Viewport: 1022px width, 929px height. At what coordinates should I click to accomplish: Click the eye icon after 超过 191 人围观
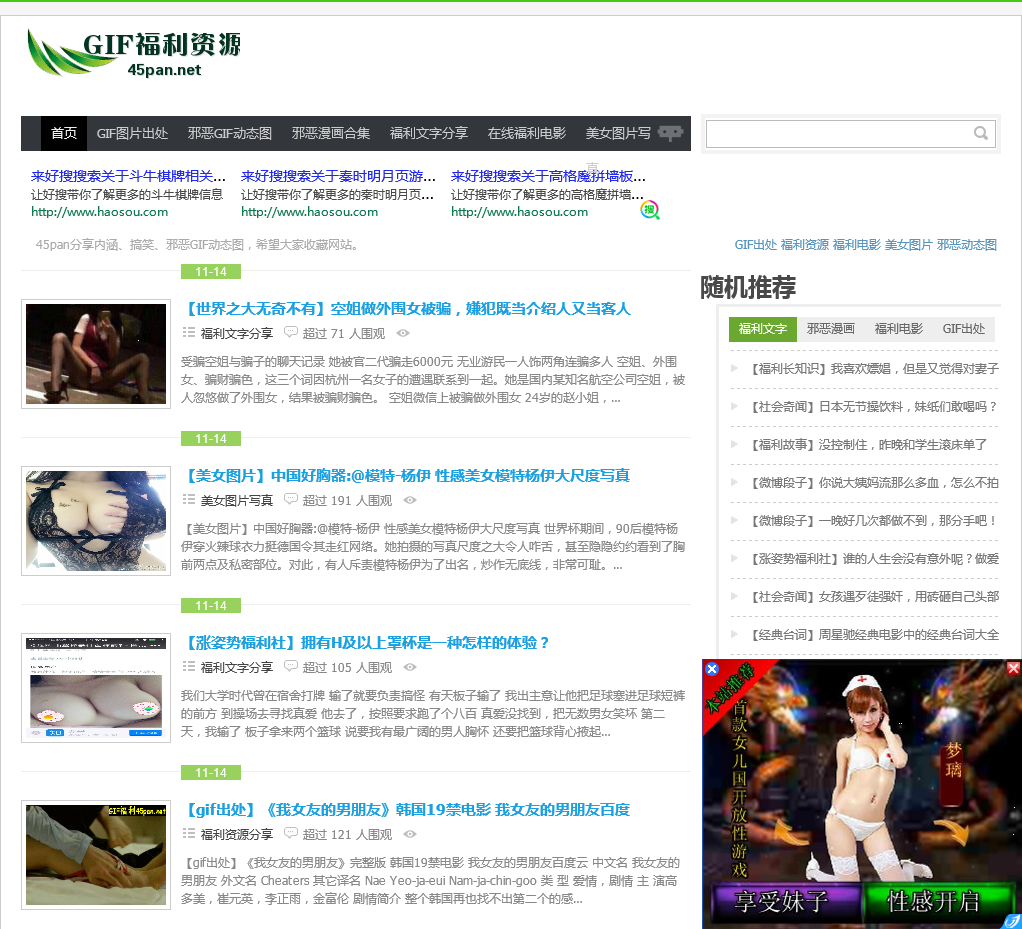(410, 500)
